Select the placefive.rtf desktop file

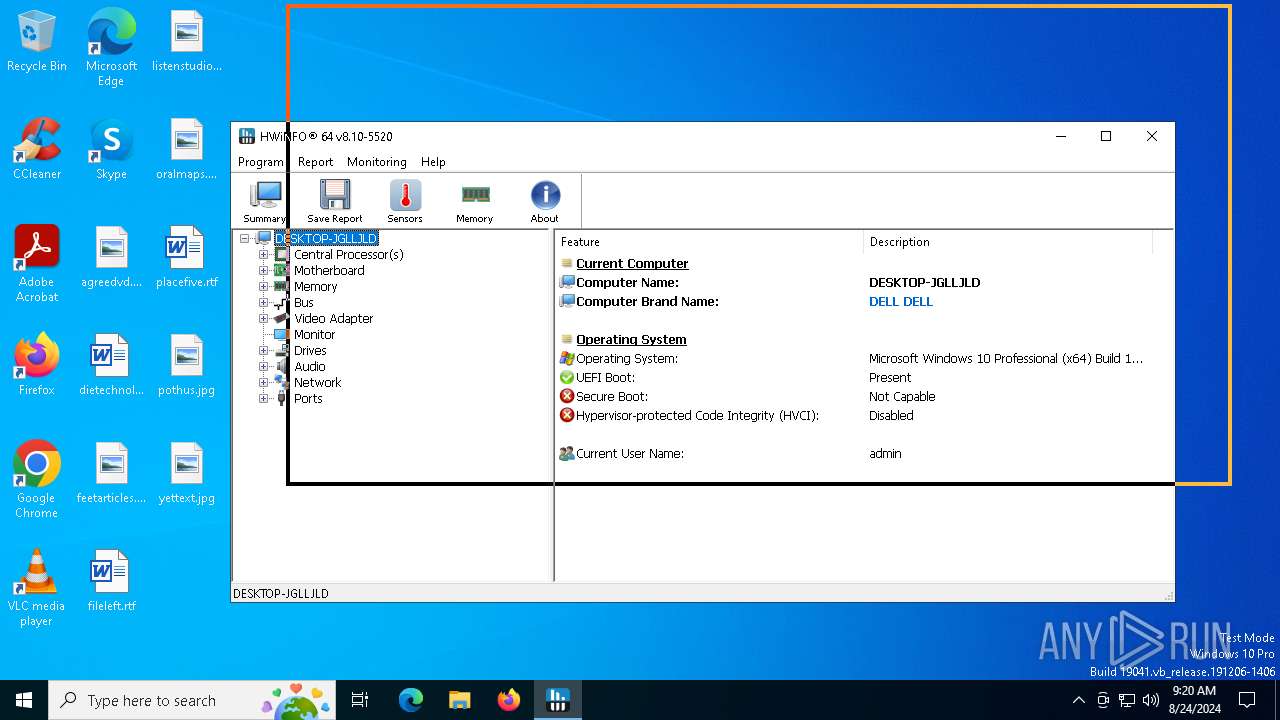point(187,258)
